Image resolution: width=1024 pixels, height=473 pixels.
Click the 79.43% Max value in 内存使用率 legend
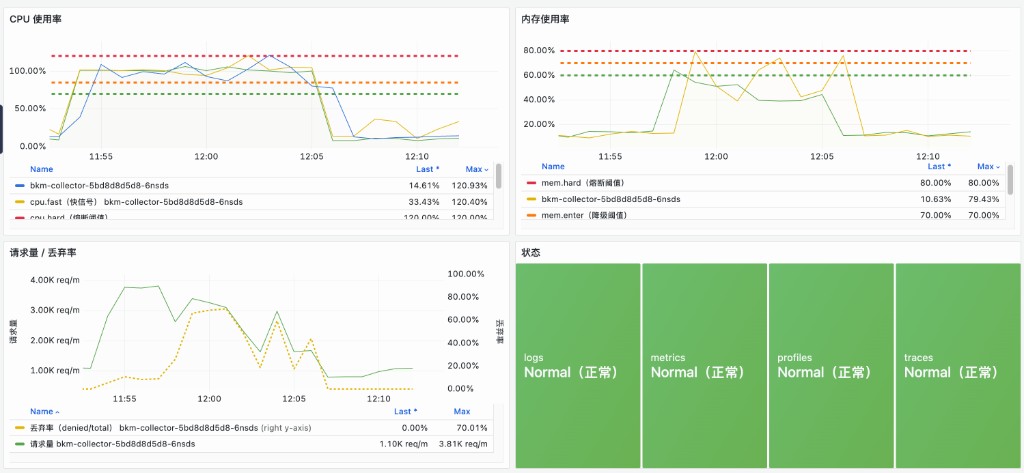tap(985, 199)
